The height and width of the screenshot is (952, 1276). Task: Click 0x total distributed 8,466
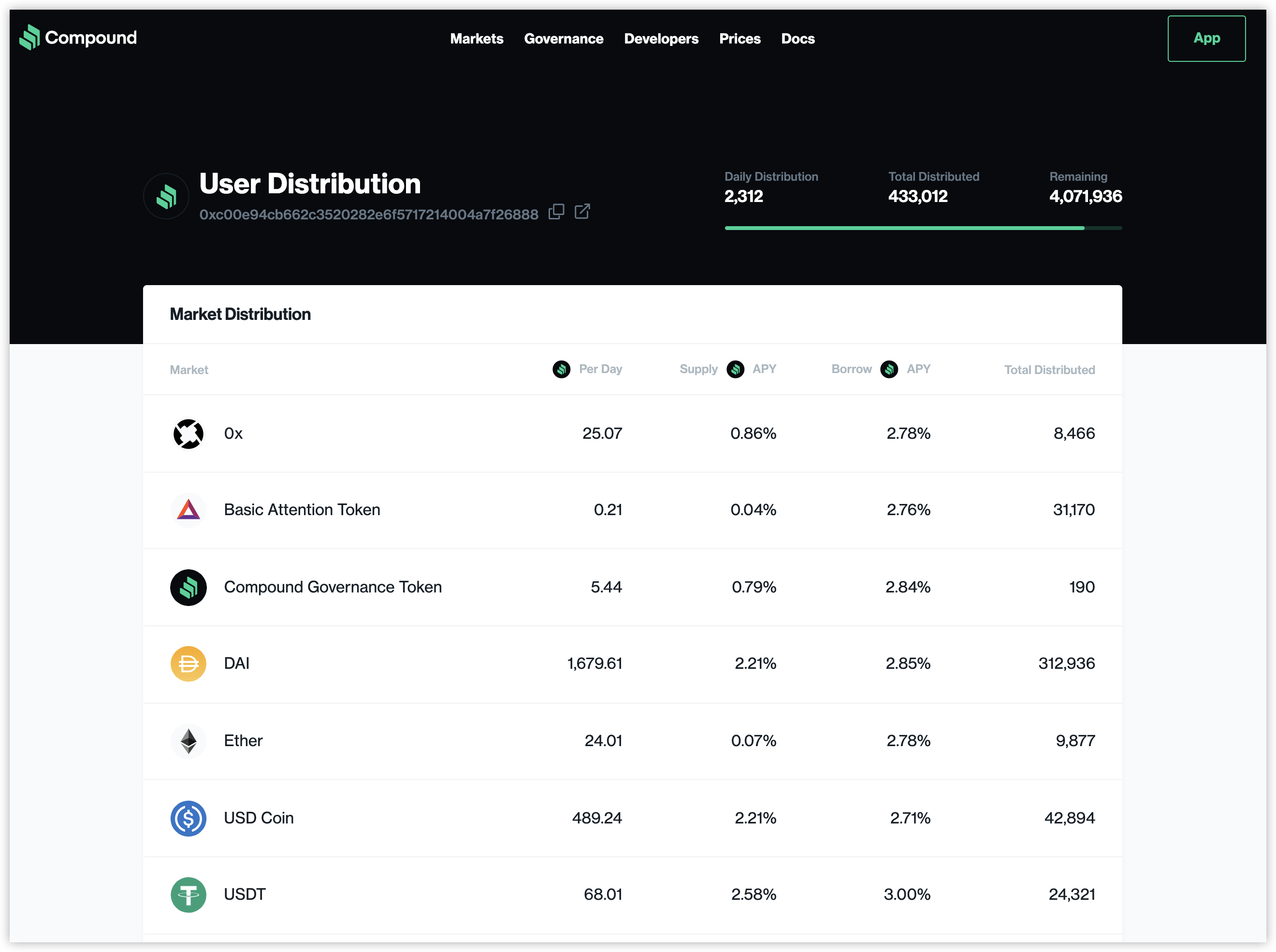pyautogui.click(x=1074, y=433)
